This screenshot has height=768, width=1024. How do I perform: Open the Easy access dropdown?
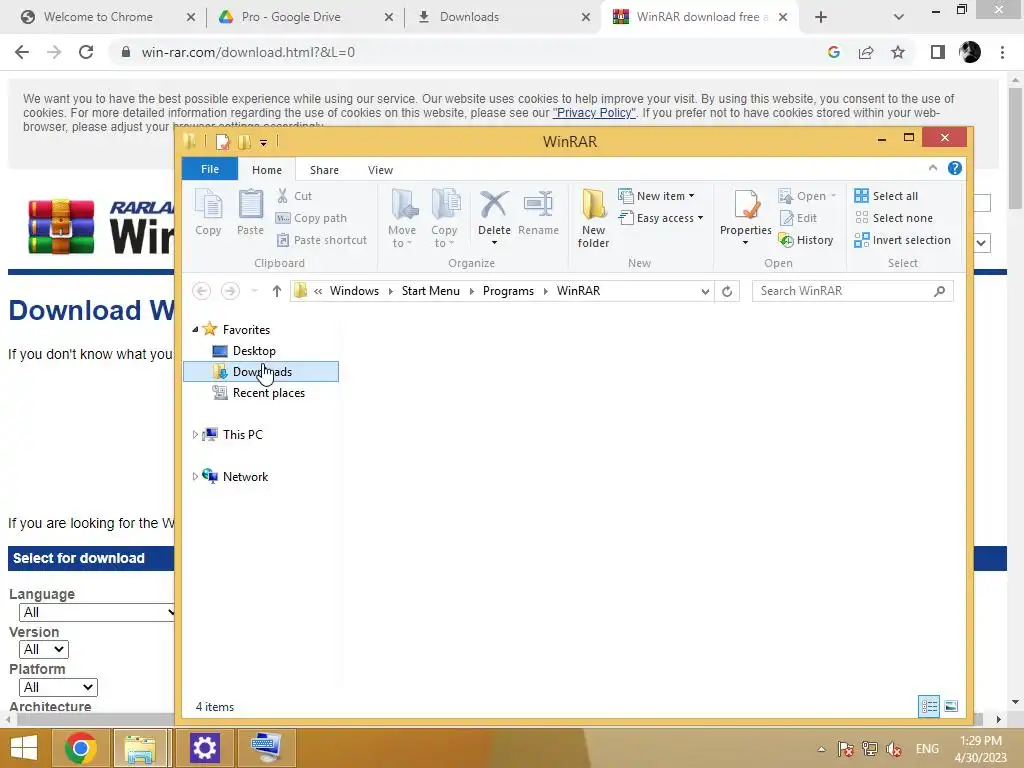pos(661,218)
